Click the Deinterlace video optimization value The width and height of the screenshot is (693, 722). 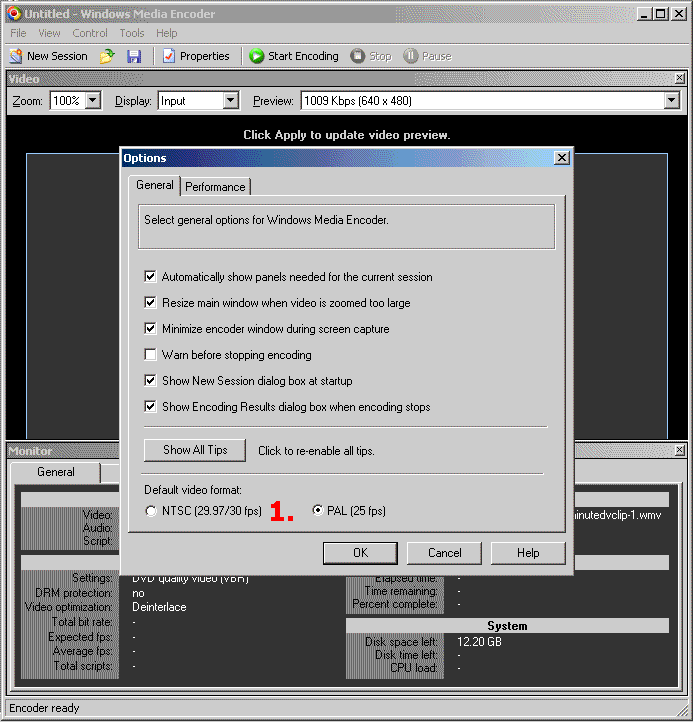click(159, 607)
